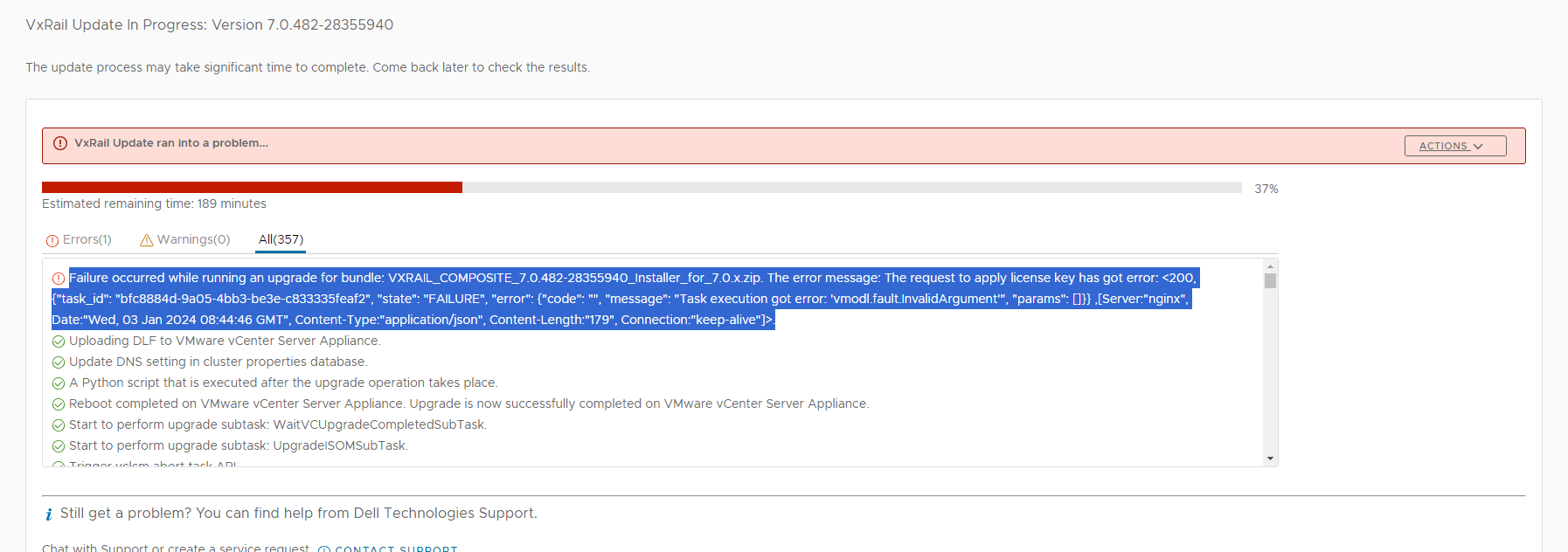Select the All(357) tab
The width and height of the screenshot is (1568, 552).
click(281, 239)
